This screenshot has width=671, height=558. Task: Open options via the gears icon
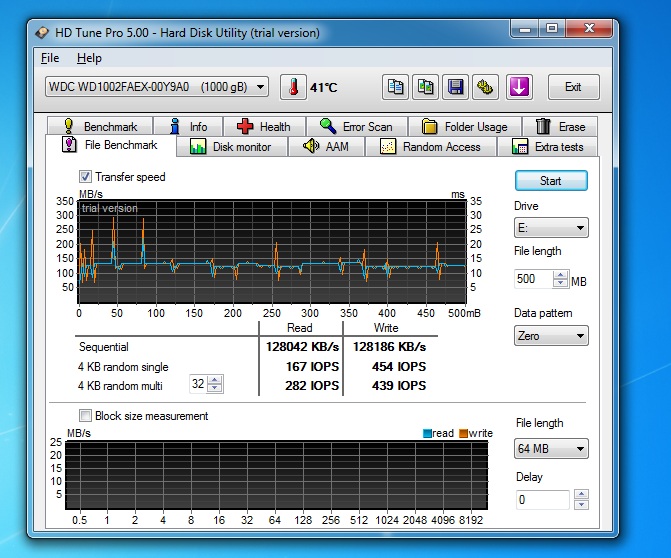click(485, 87)
